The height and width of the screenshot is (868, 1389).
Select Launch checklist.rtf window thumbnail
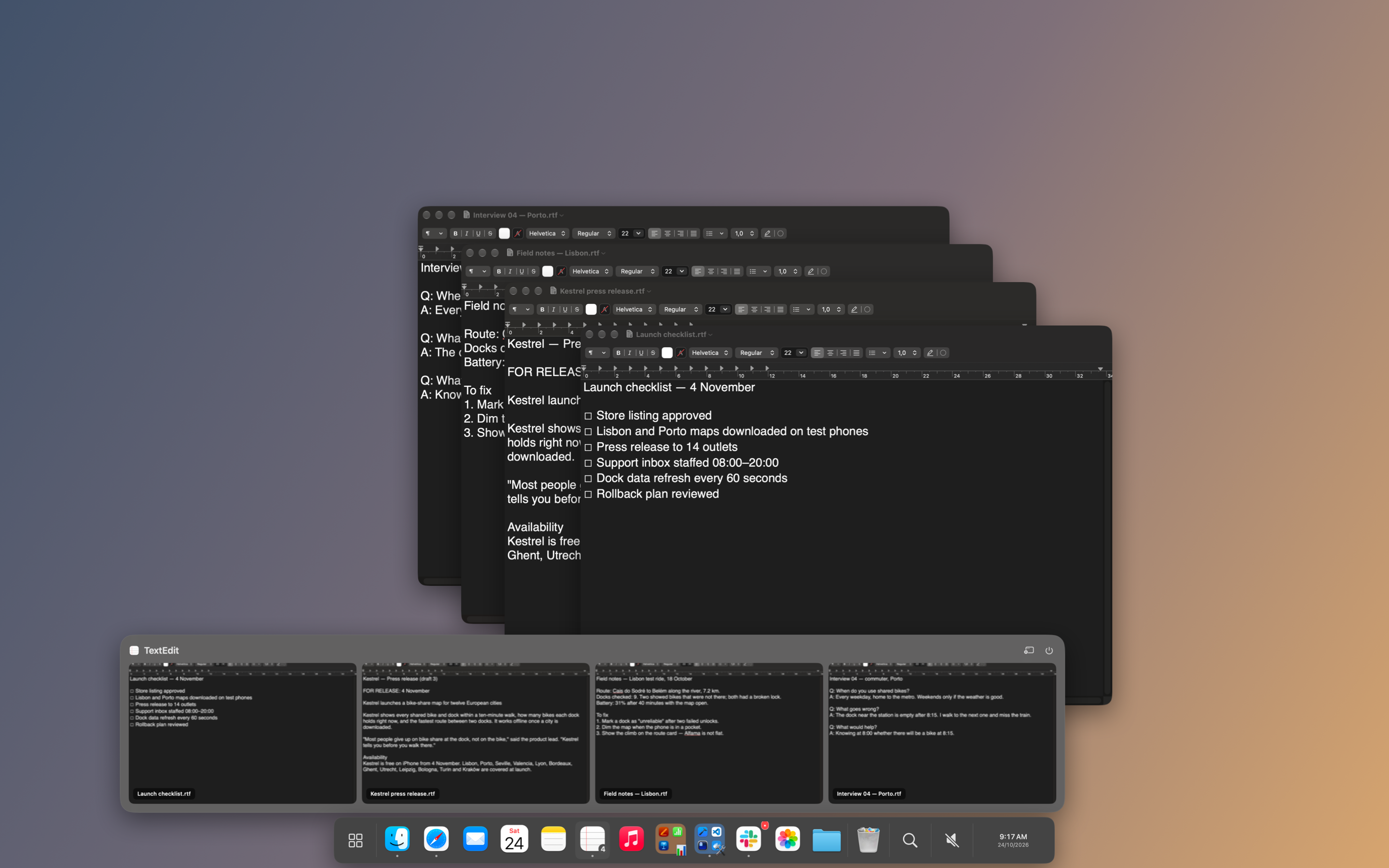(x=242, y=733)
